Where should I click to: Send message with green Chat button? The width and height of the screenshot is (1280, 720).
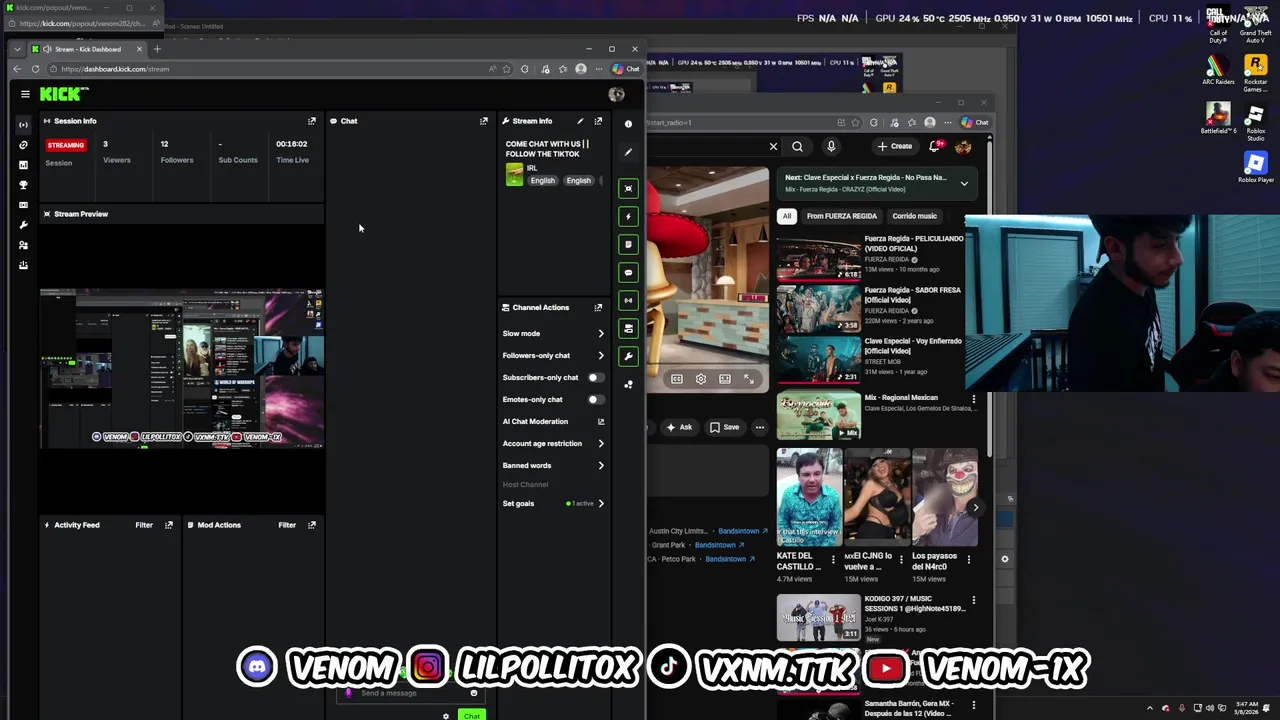pyautogui.click(x=472, y=716)
